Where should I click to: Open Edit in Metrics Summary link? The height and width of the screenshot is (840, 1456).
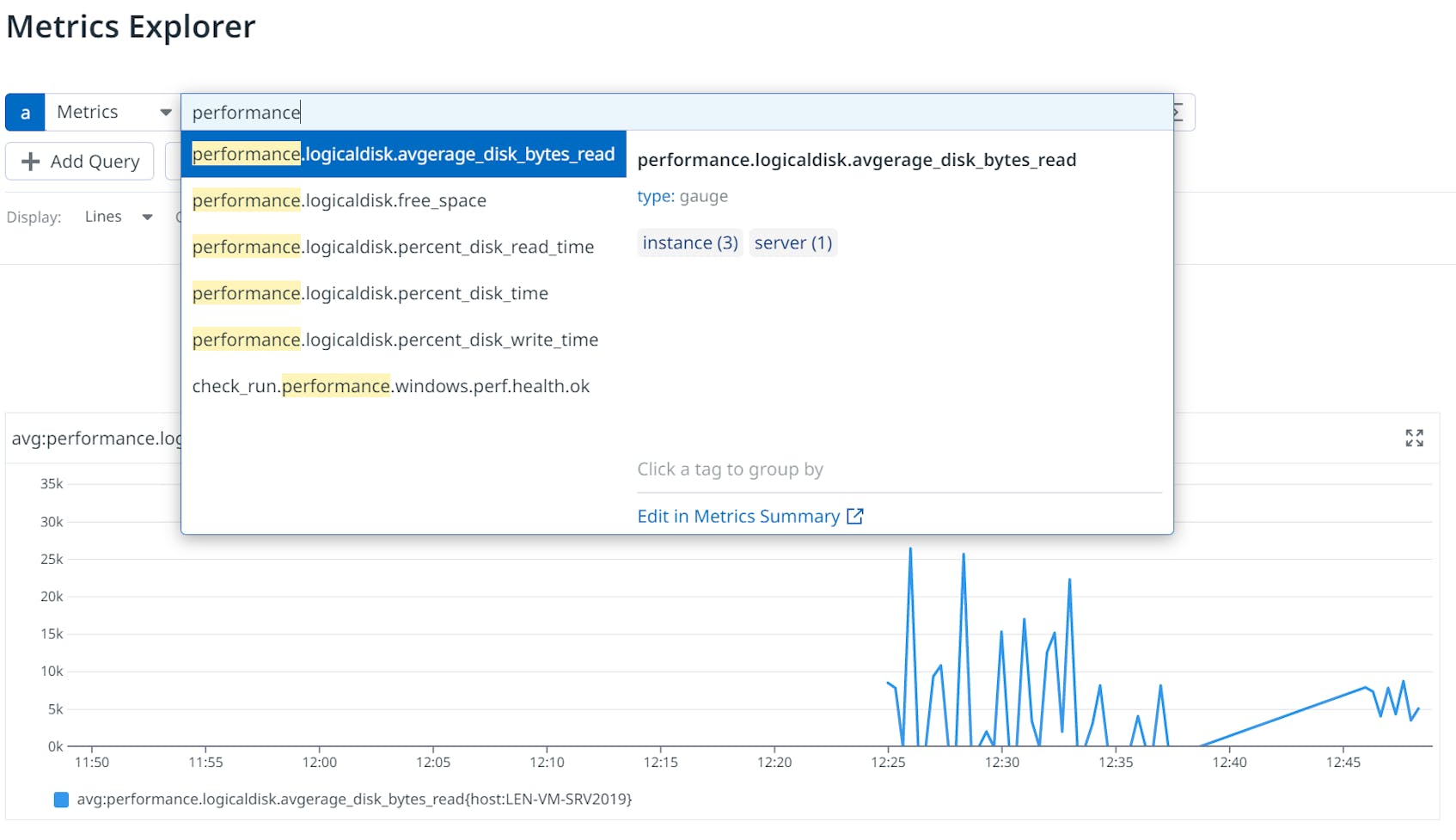pyautogui.click(x=738, y=516)
